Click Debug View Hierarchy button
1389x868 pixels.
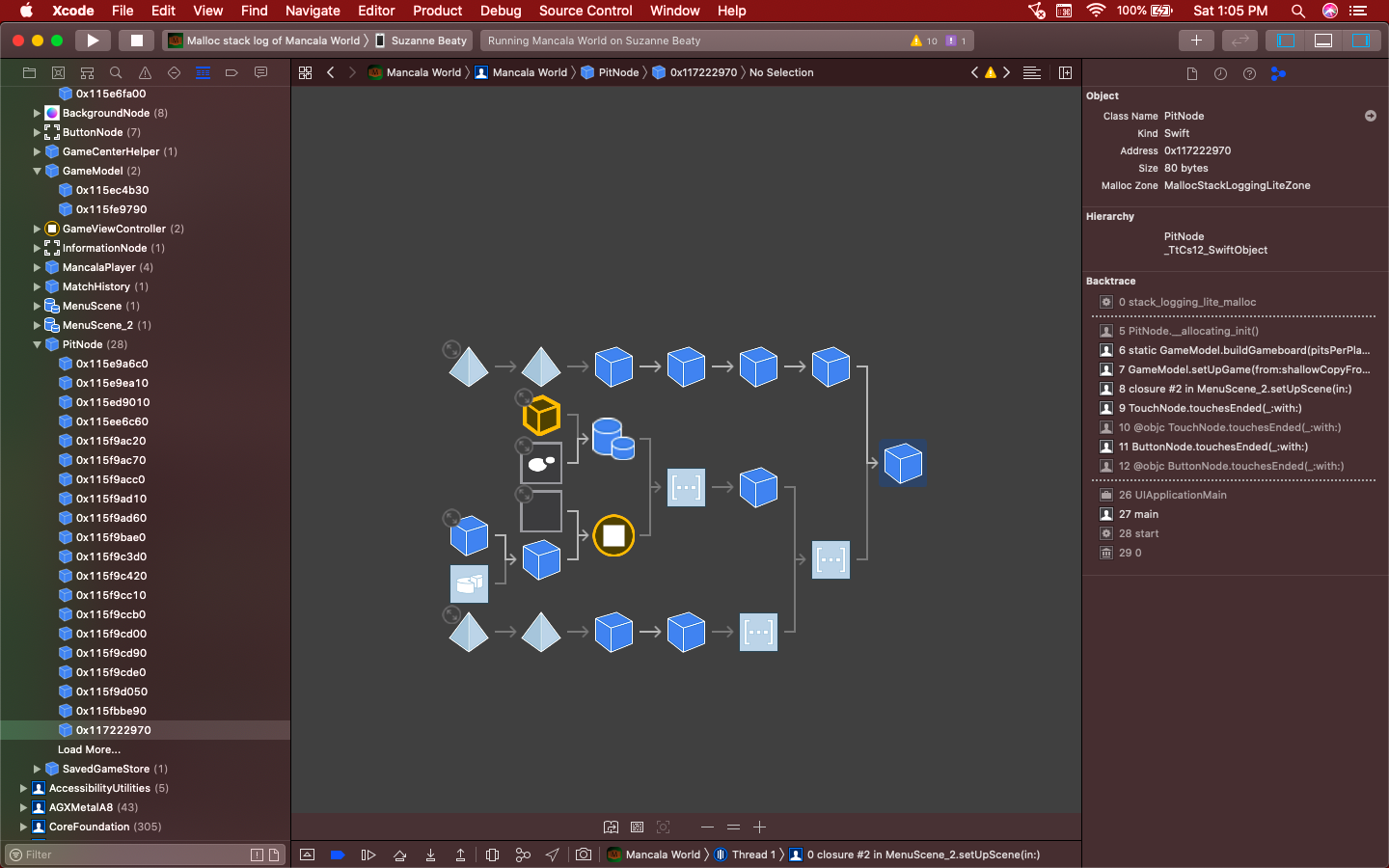pos(492,854)
